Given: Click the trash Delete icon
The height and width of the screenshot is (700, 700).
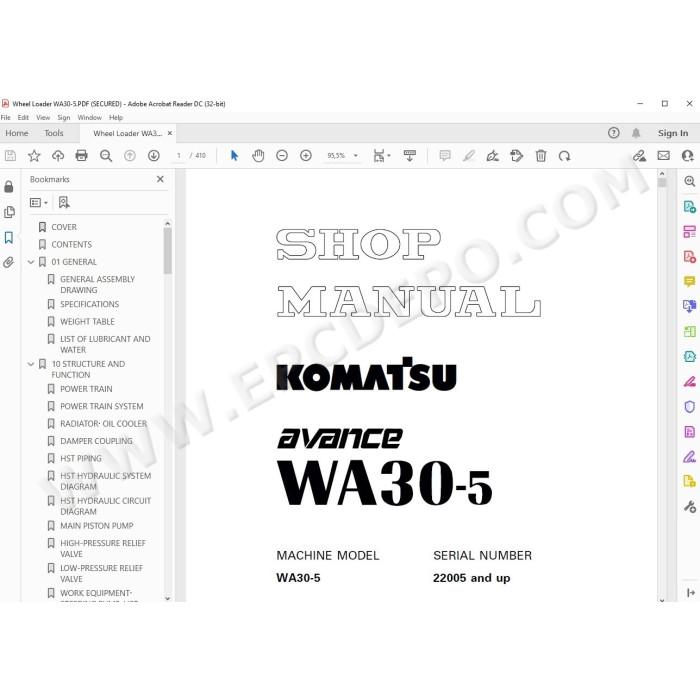Looking at the screenshot, I should pyautogui.click(x=541, y=156).
